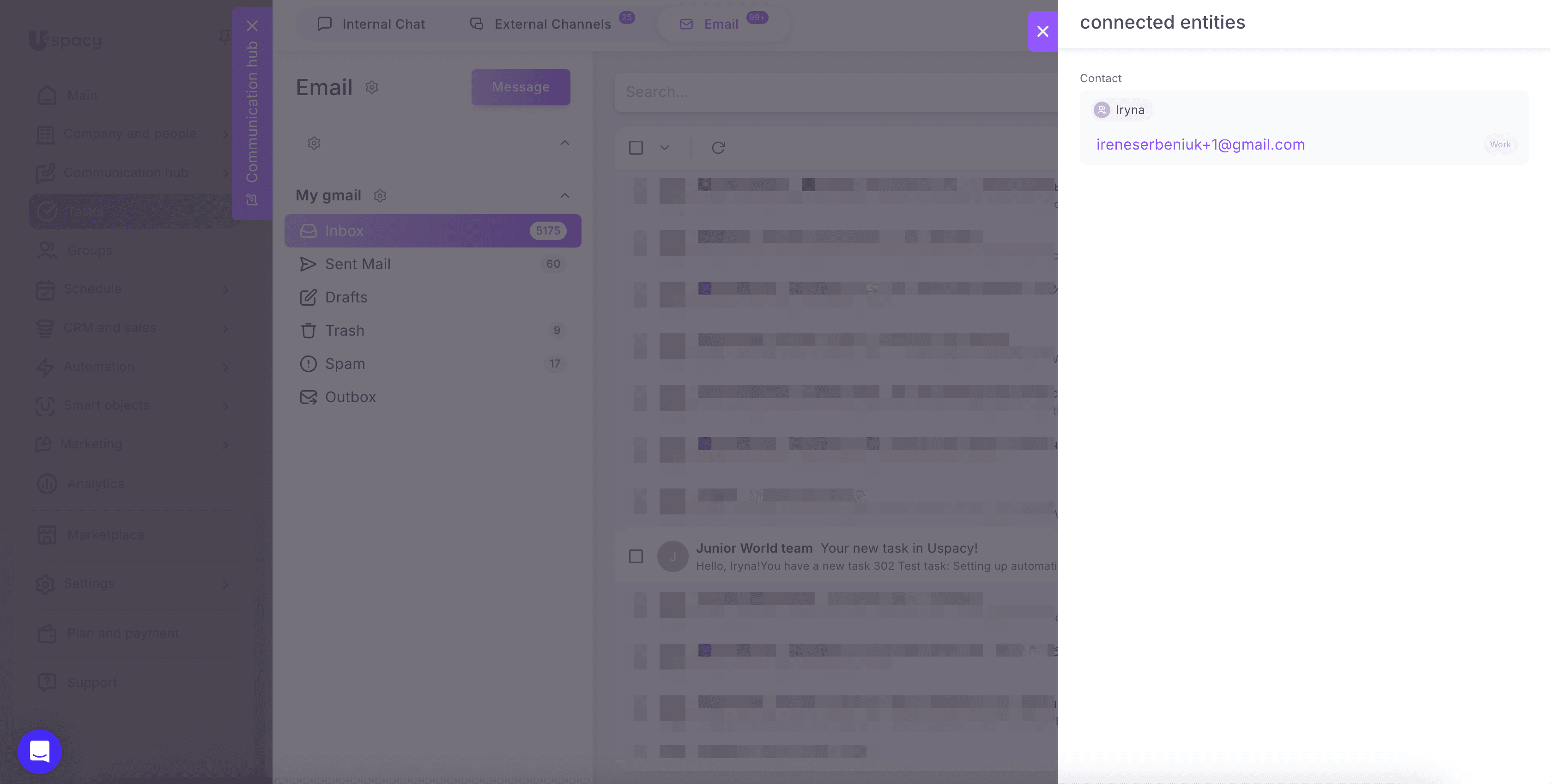
Task: Expand the Settings chevron
Action: click(225, 584)
